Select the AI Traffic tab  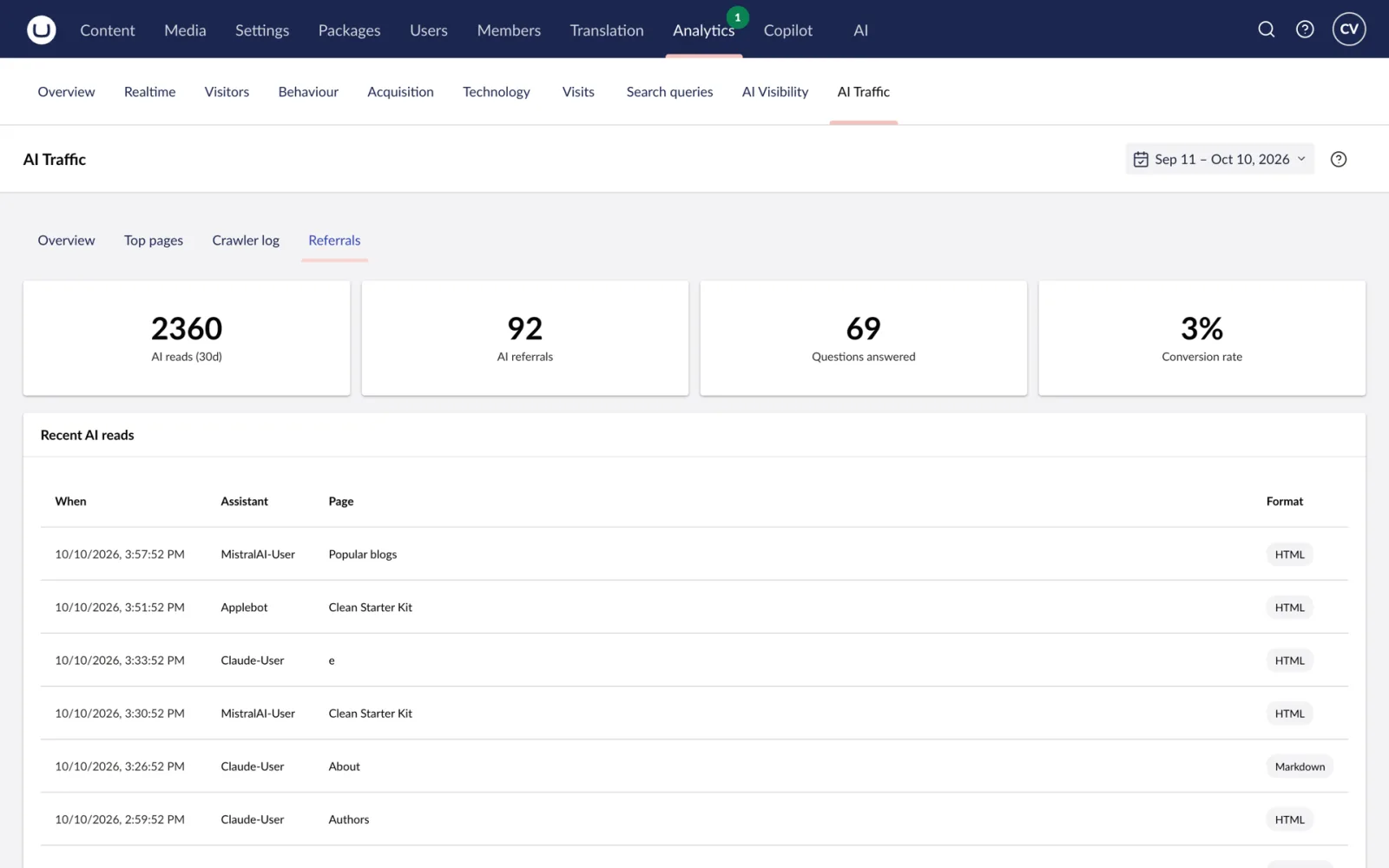pyautogui.click(x=863, y=92)
